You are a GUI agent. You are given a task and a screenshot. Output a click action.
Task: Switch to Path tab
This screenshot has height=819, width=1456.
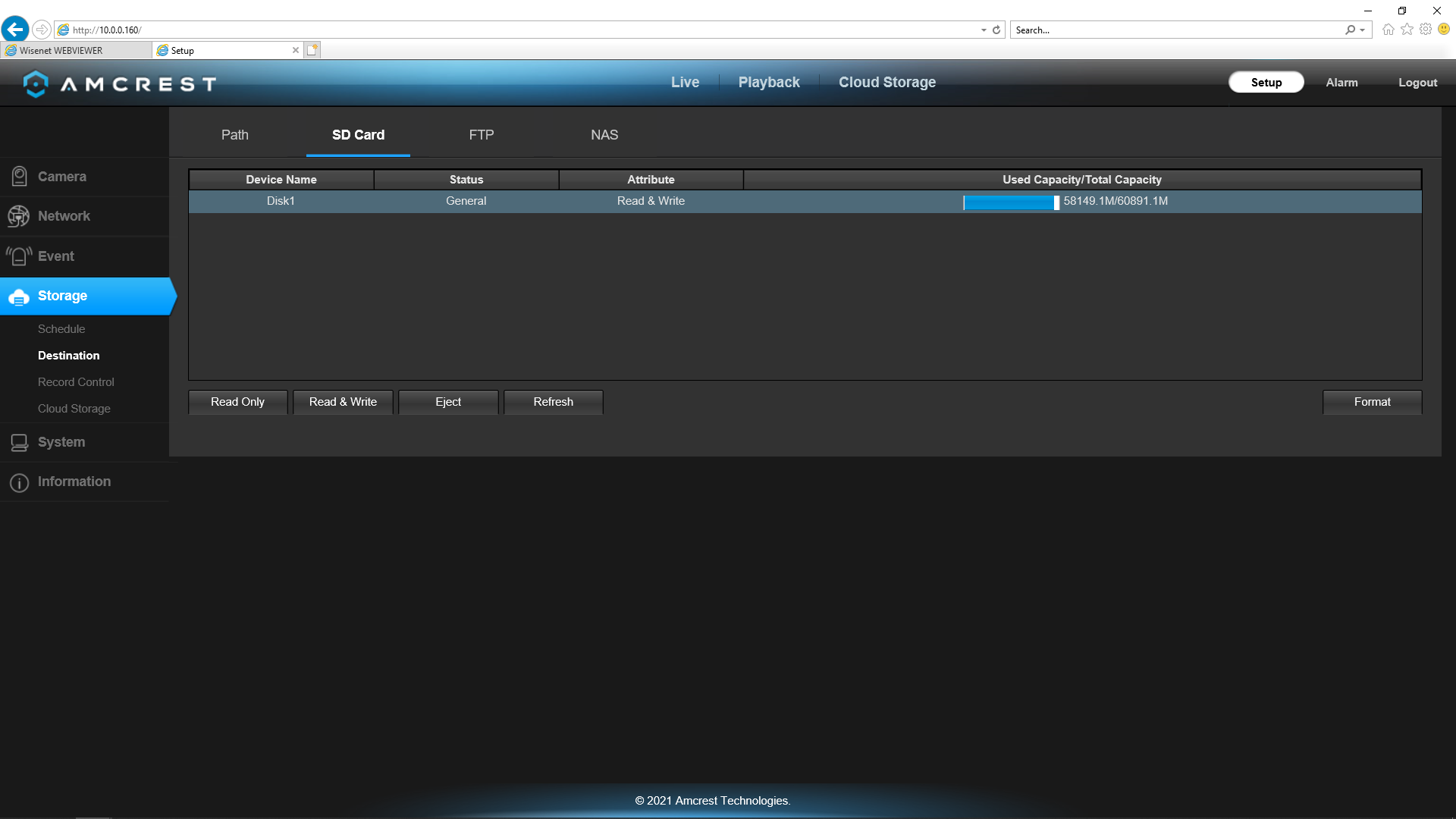(x=235, y=135)
